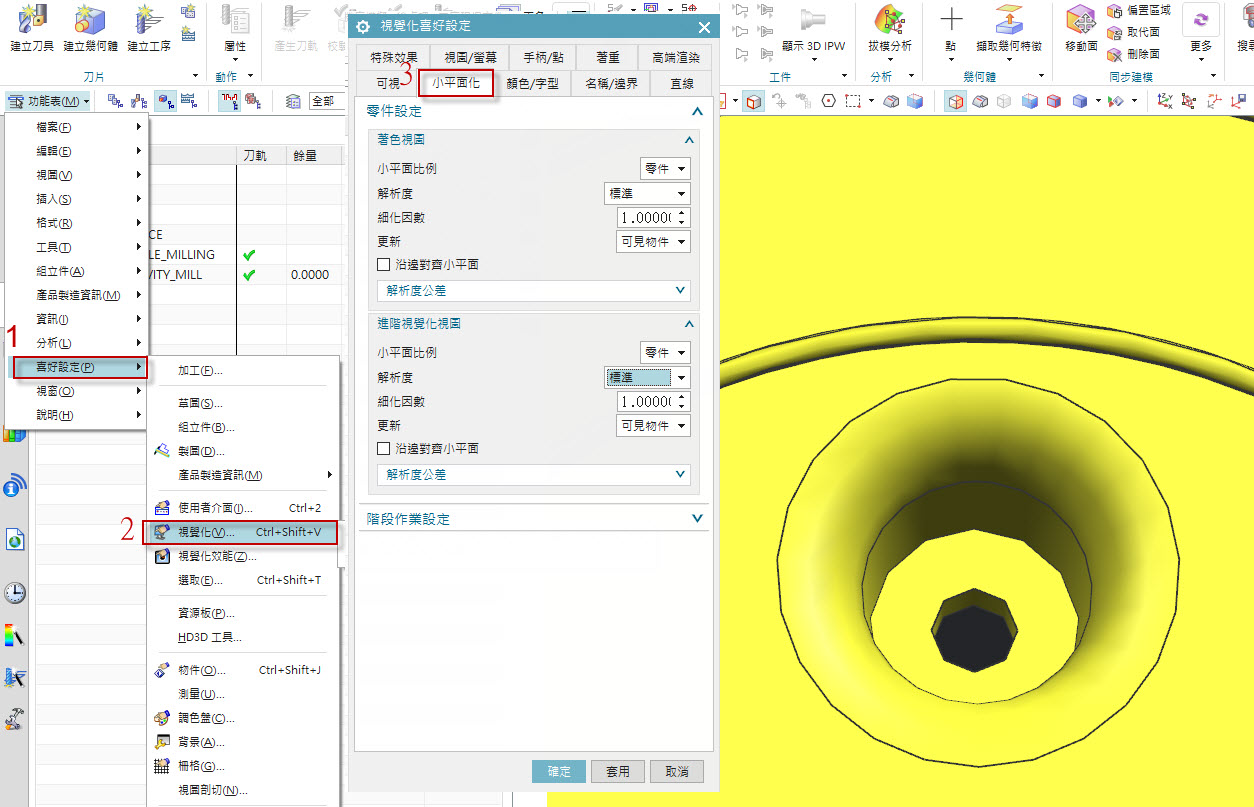Toggle first 沿邊對齊小平面 checkbox in 著色視圖
The image size is (1254, 807).
pos(384,265)
